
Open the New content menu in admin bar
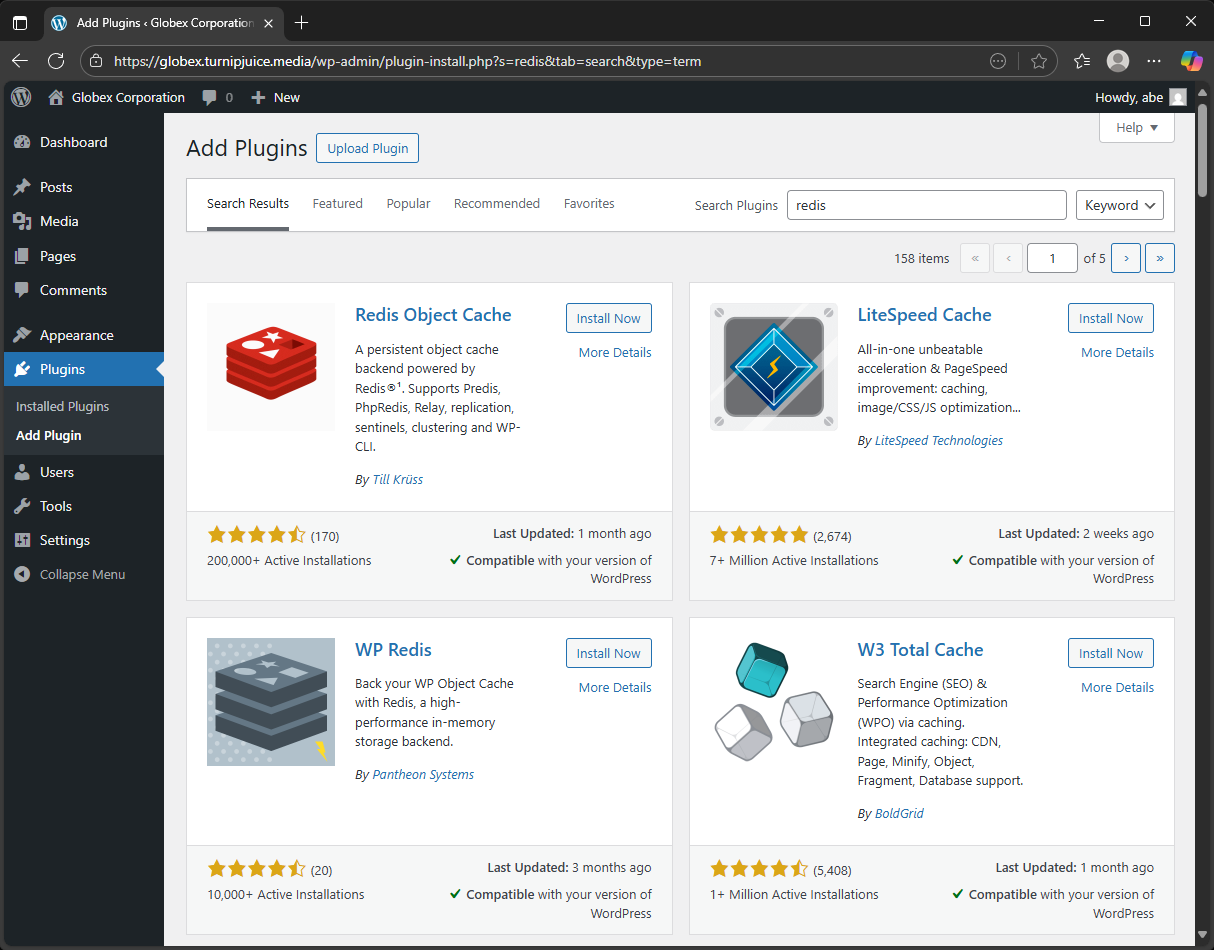coord(275,97)
